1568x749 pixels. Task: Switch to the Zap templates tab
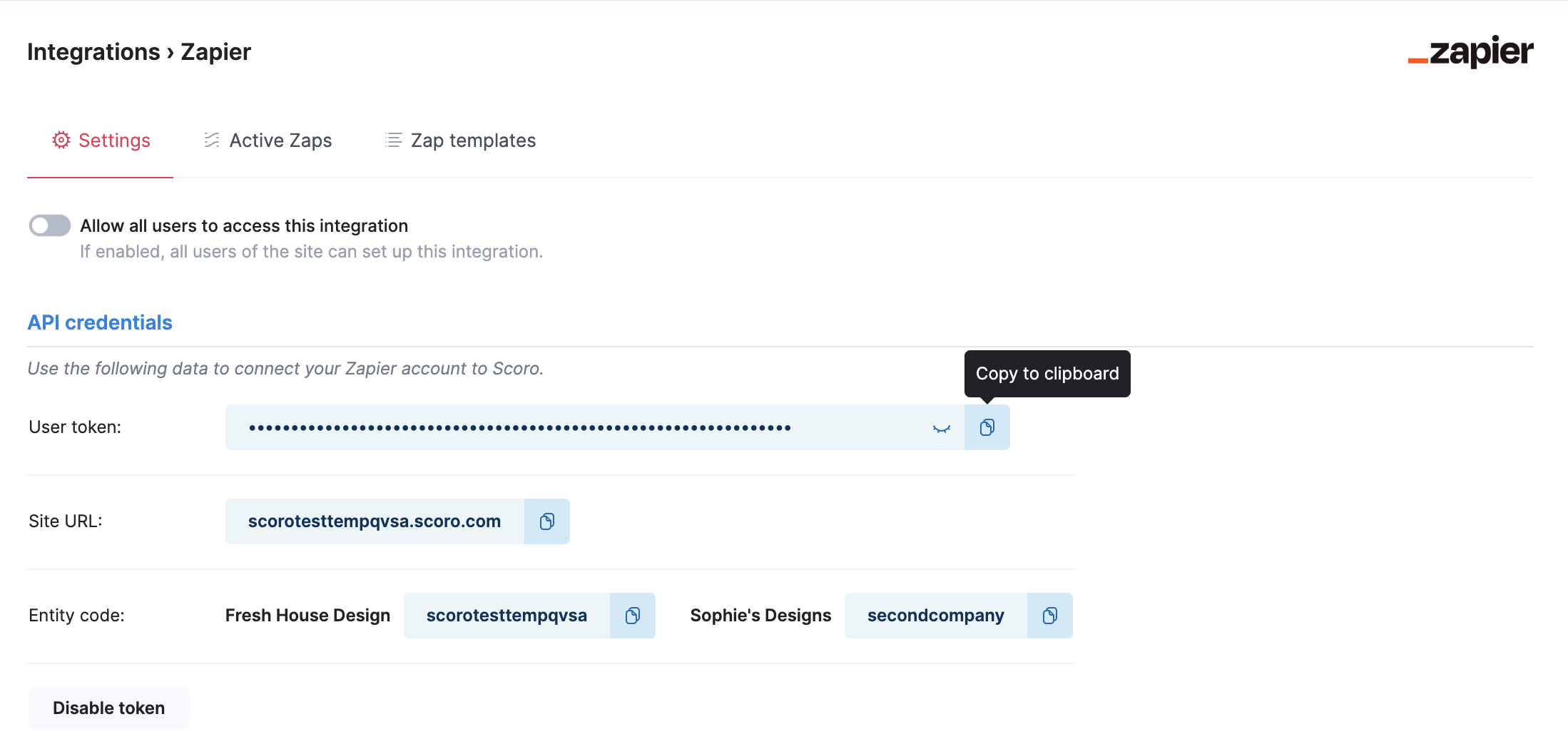(x=460, y=141)
